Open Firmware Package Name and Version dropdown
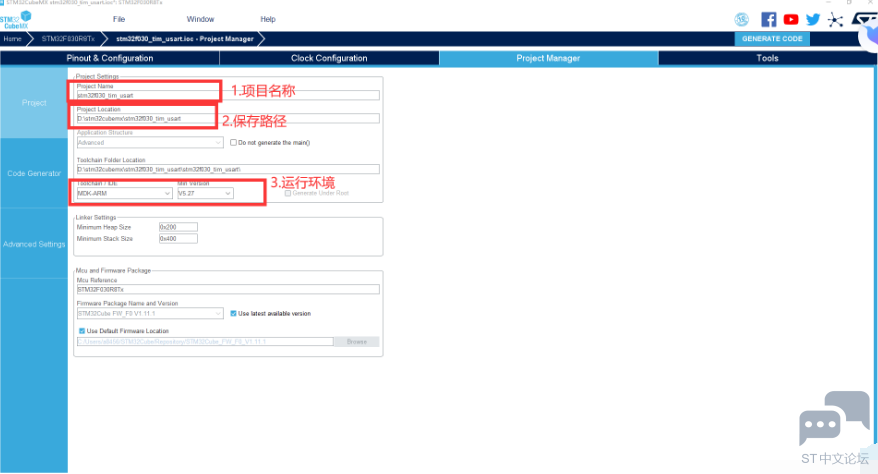The height and width of the screenshot is (474, 878). [150, 313]
